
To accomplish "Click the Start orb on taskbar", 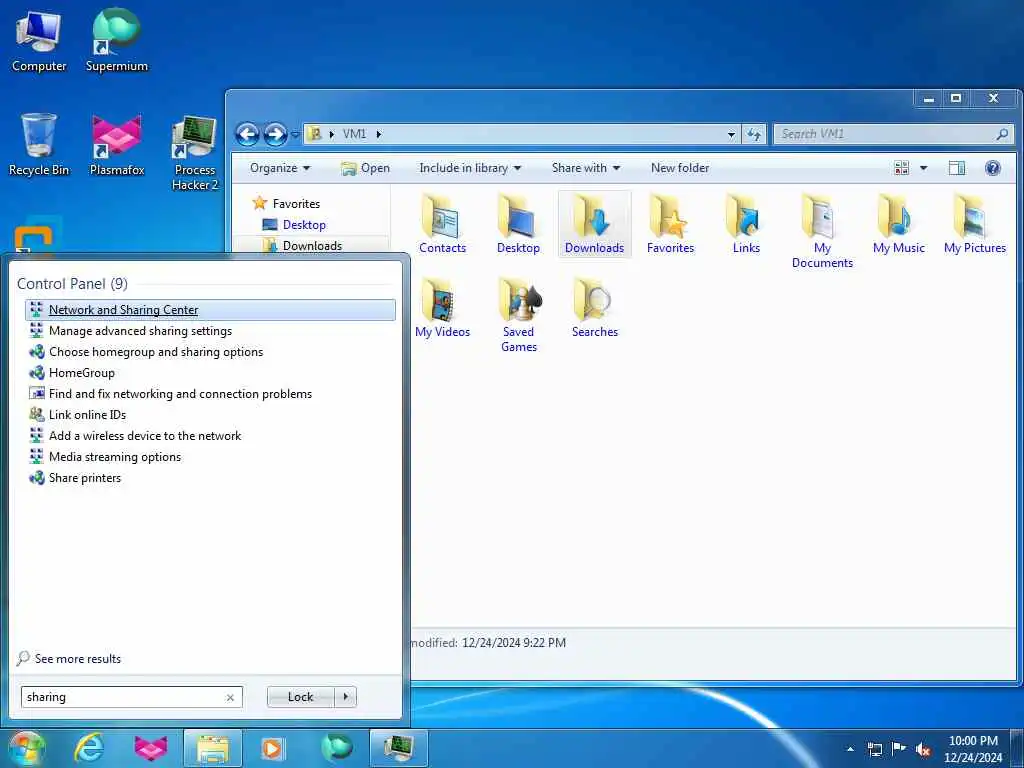I will [x=26, y=748].
